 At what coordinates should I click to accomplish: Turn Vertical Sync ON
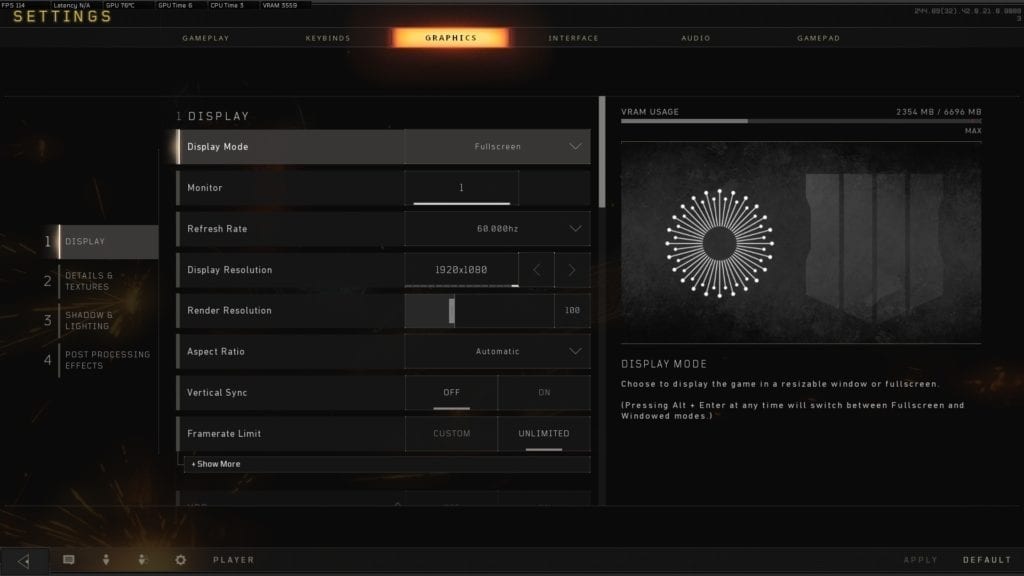point(544,392)
